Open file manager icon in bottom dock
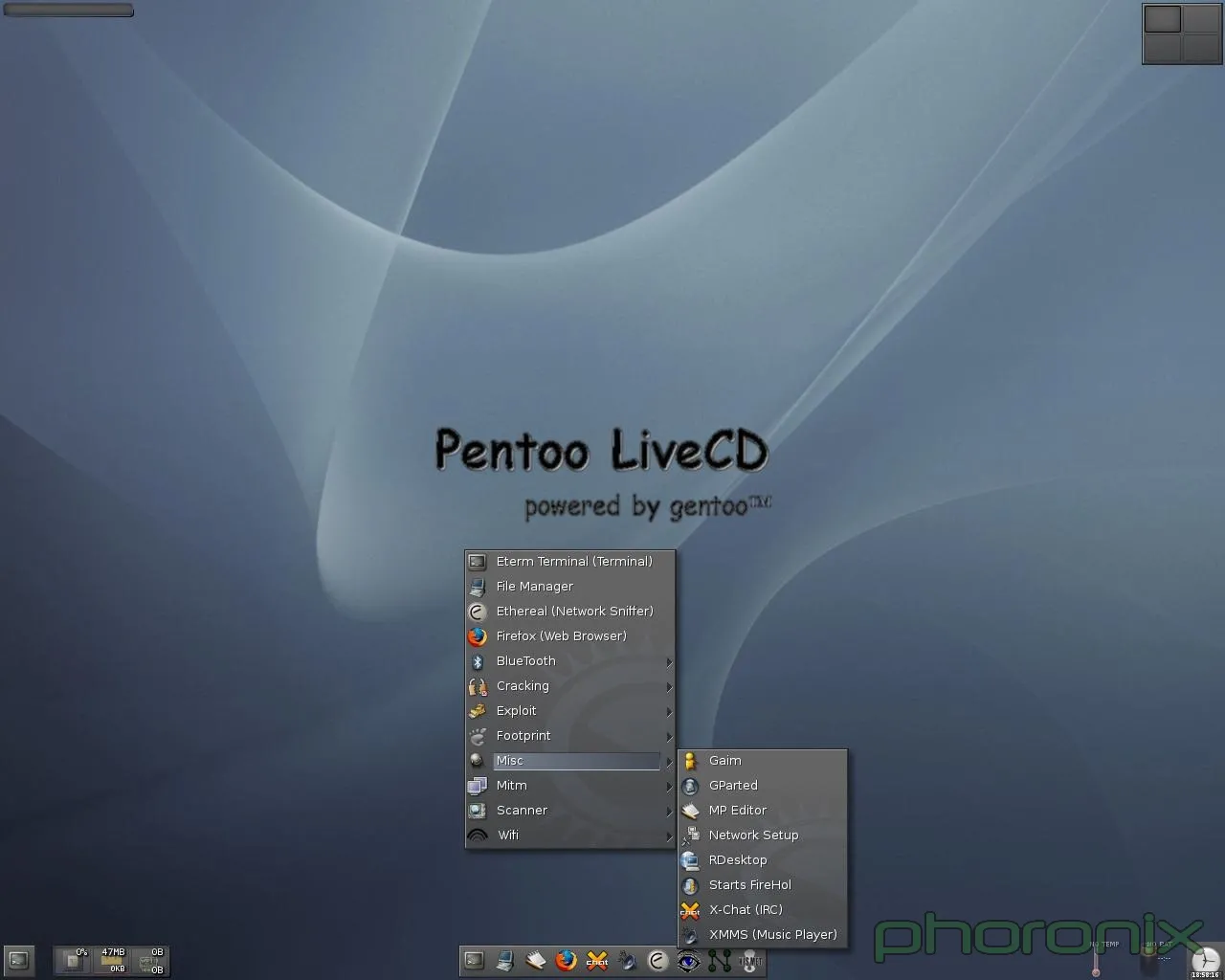The height and width of the screenshot is (980, 1225). (x=504, y=960)
